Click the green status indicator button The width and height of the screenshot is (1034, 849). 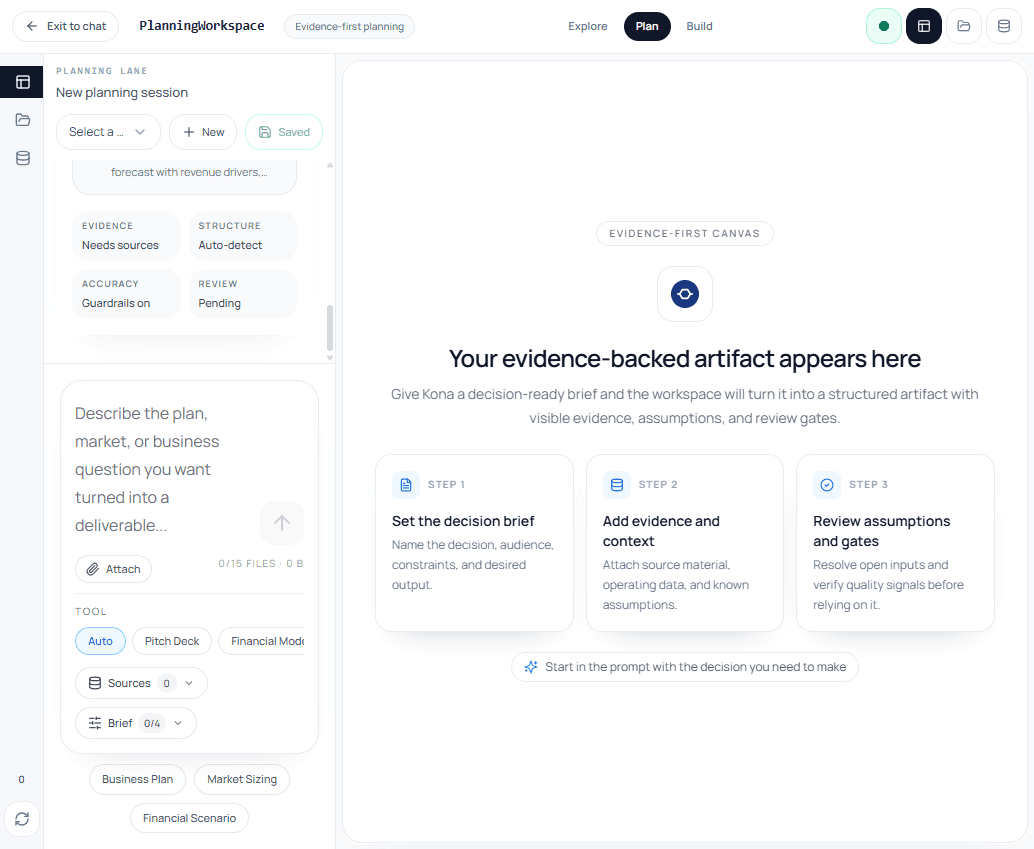pyautogui.click(x=884, y=26)
